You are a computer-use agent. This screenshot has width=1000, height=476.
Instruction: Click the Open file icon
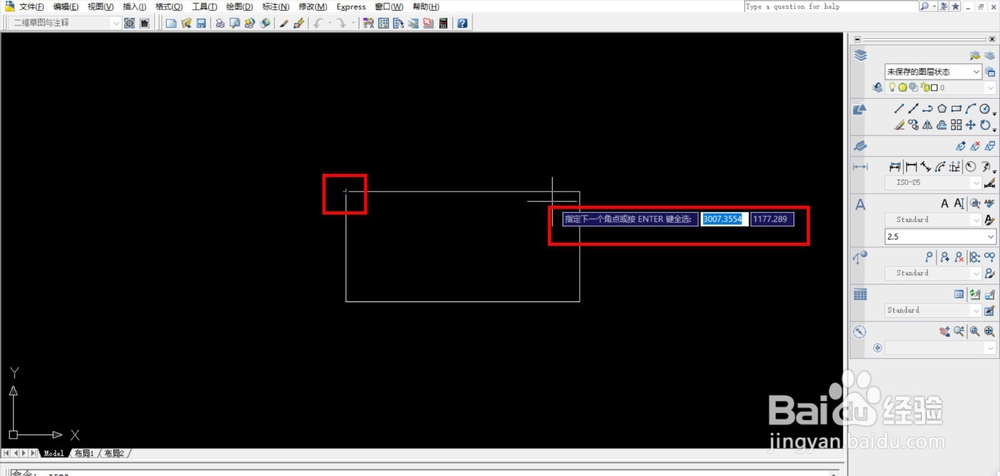186,23
